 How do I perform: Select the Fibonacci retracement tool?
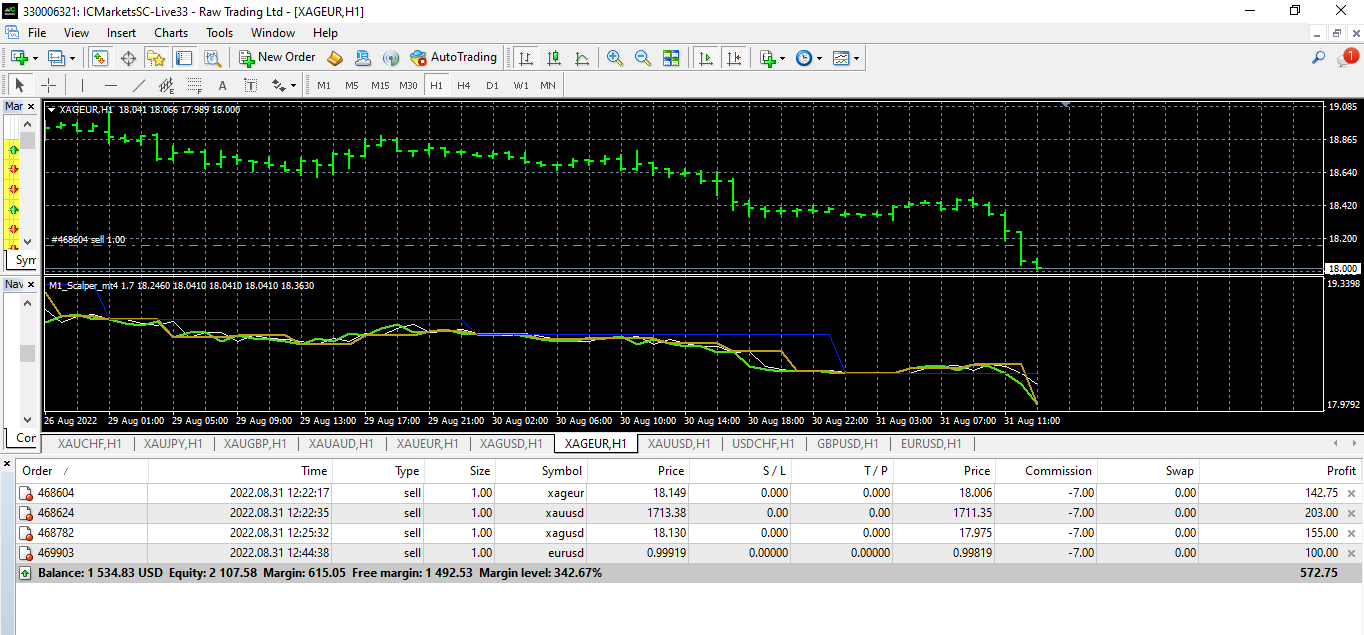195,85
